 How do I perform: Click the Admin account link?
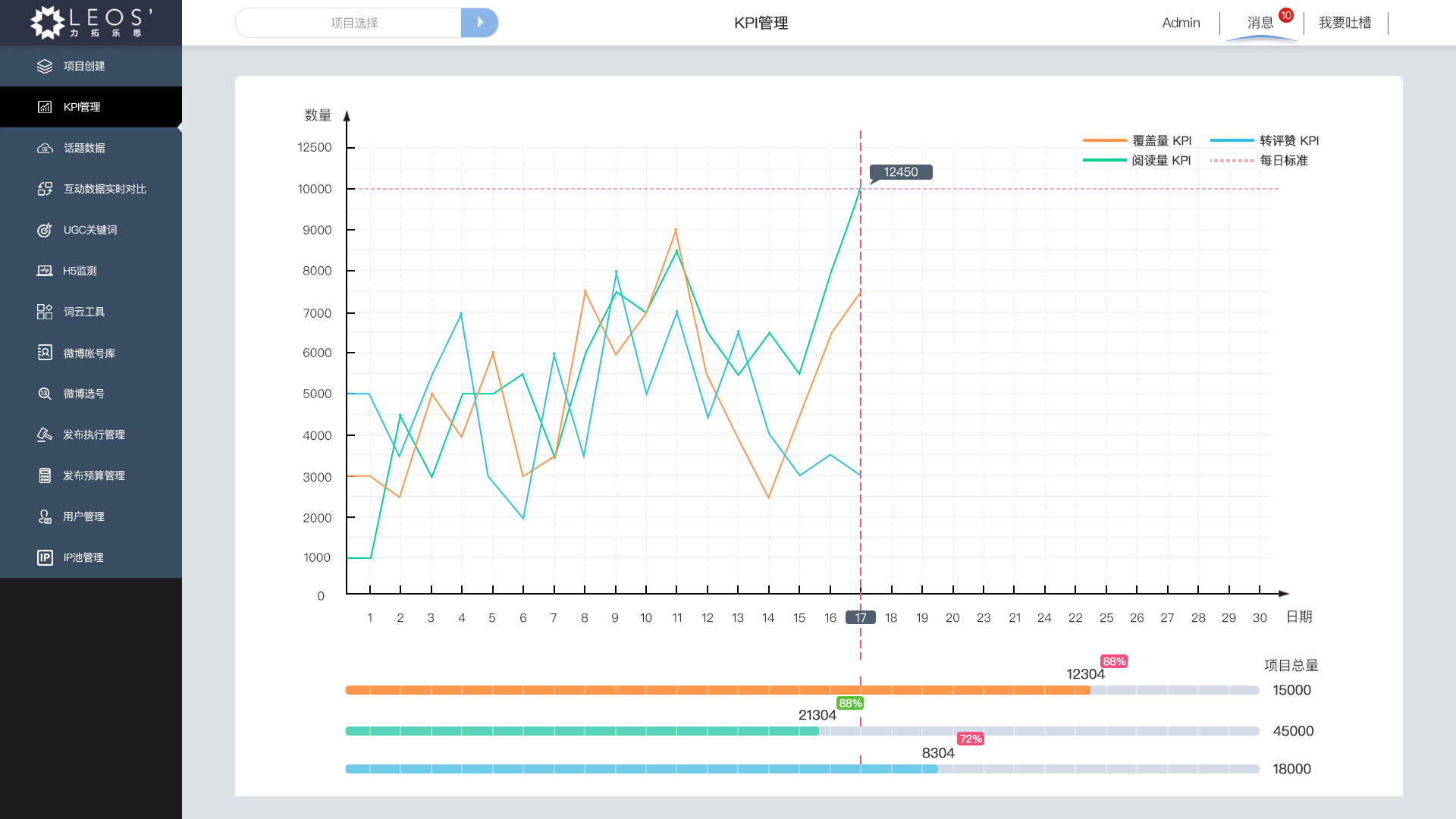1181,23
